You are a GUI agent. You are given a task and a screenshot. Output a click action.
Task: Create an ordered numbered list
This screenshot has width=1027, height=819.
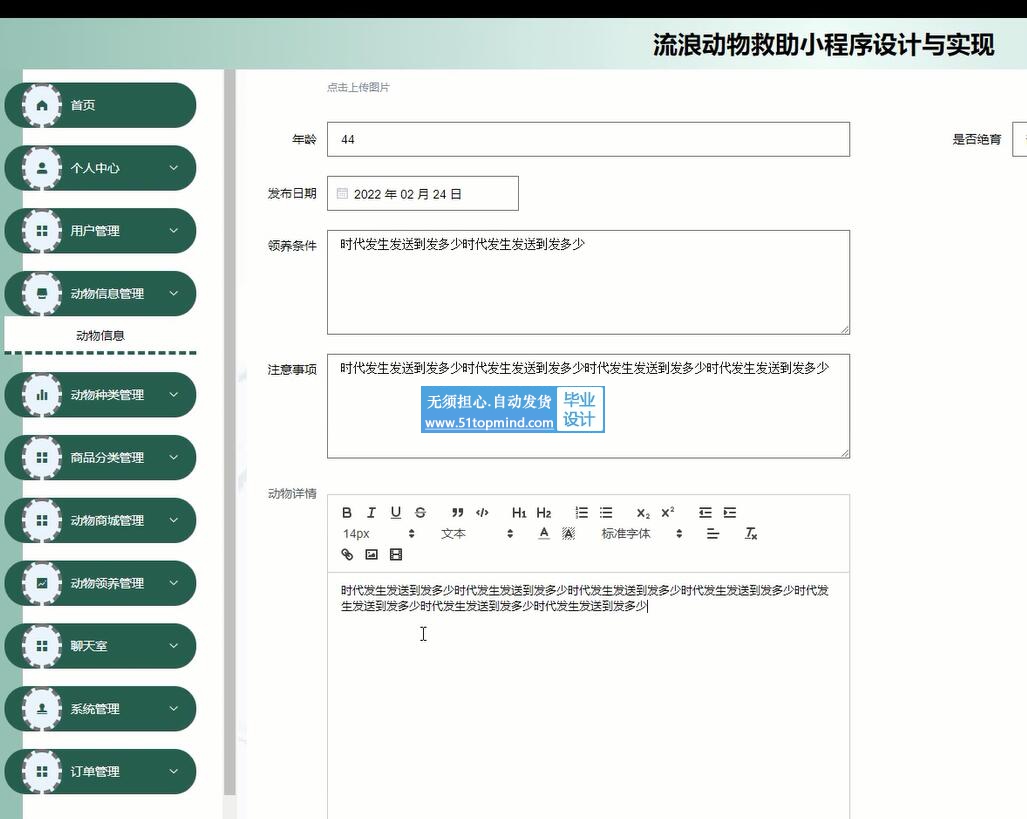[x=582, y=512]
